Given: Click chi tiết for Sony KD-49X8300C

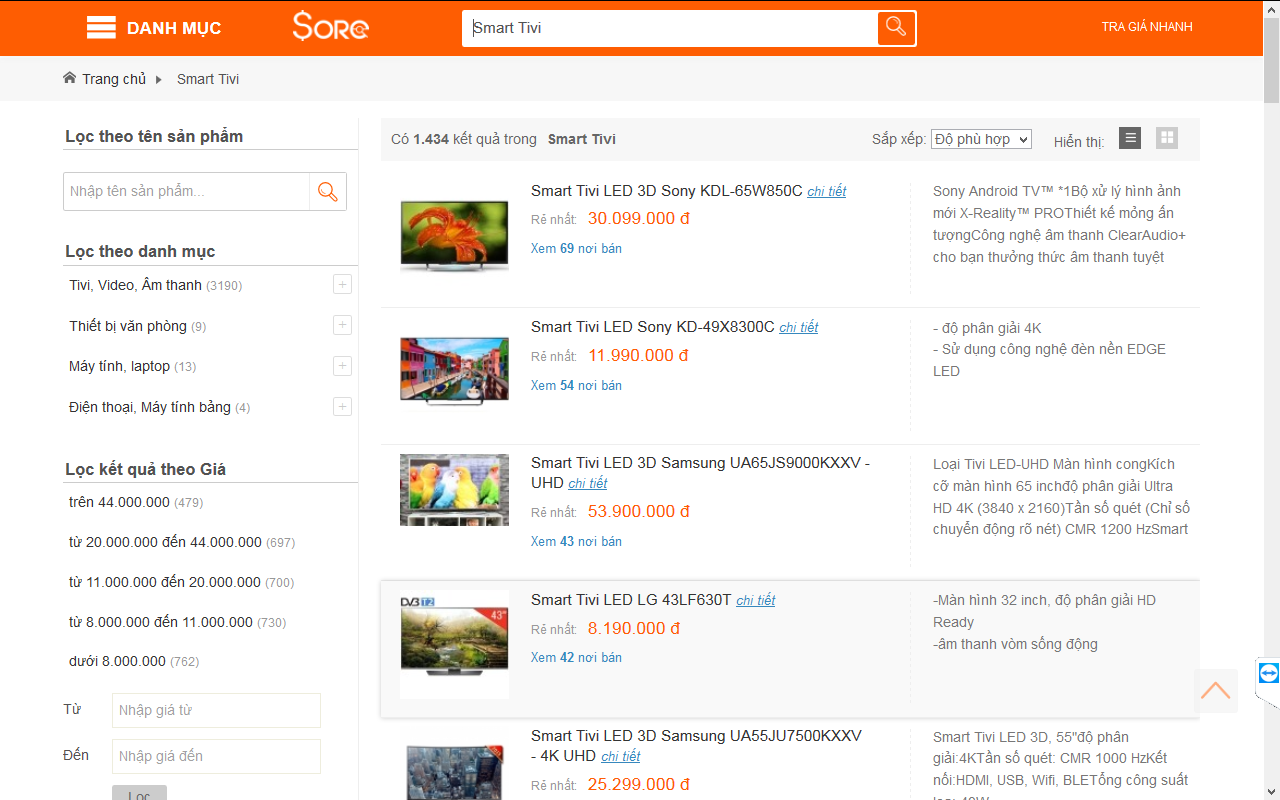Looking at the screenshot, I should (799, 328).
